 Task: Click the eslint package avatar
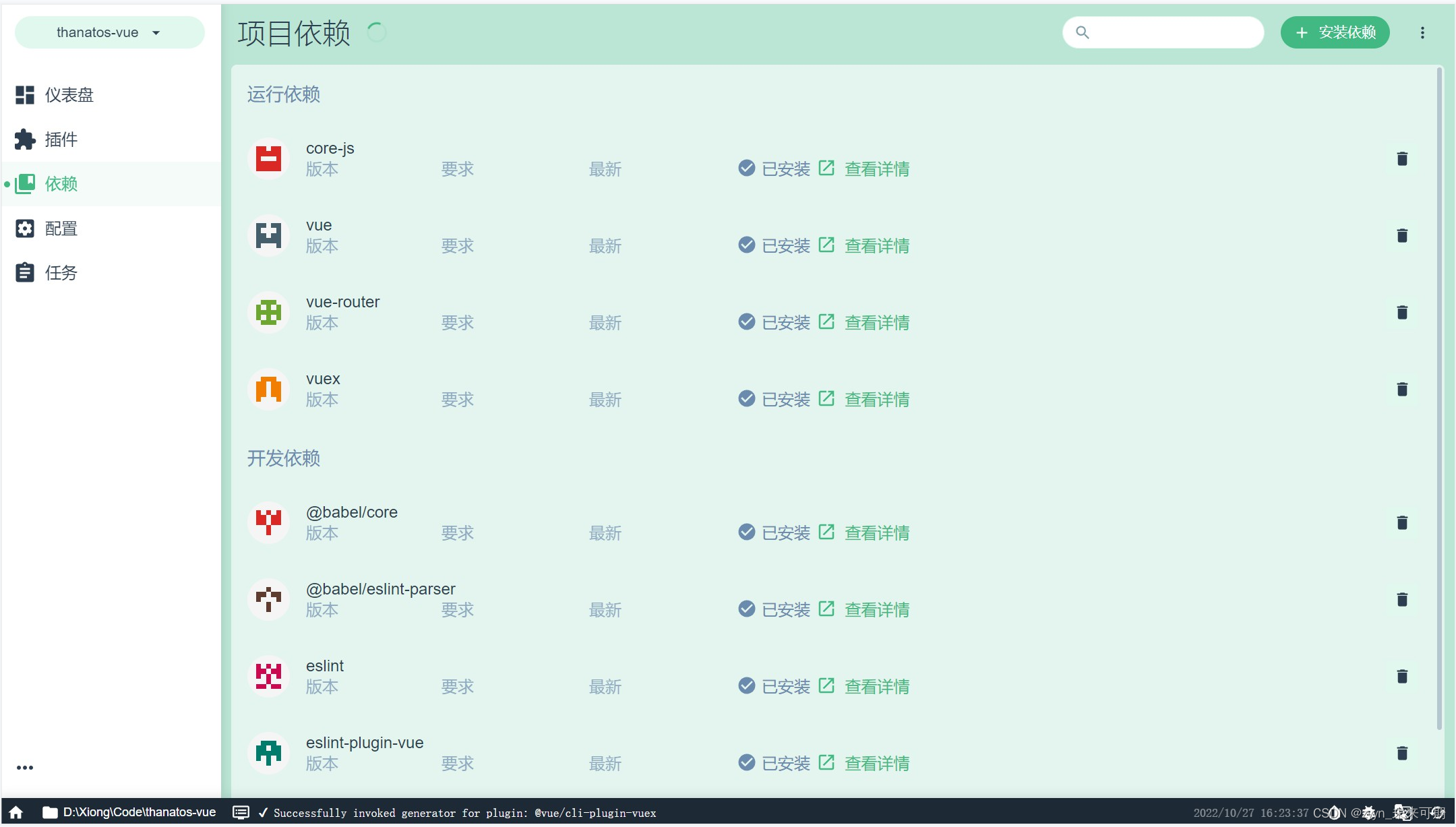pos(268,677)
